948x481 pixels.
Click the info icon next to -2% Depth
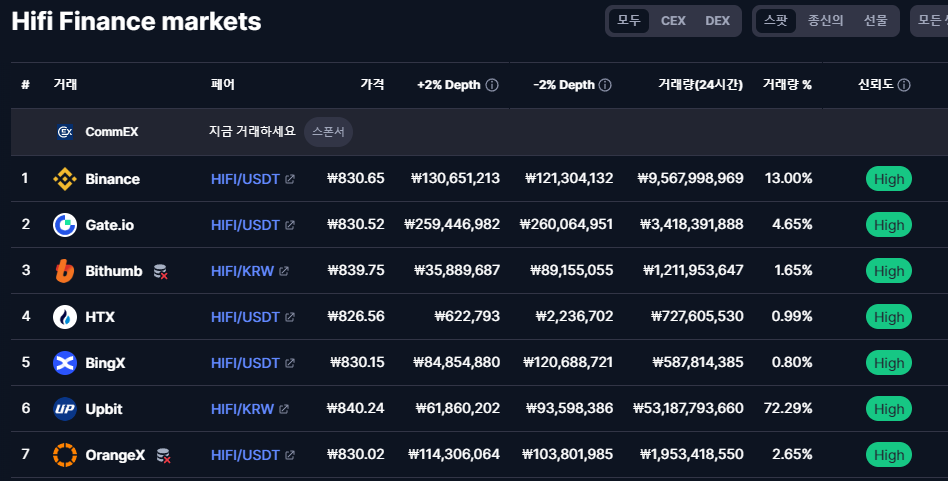pos(605,85)
